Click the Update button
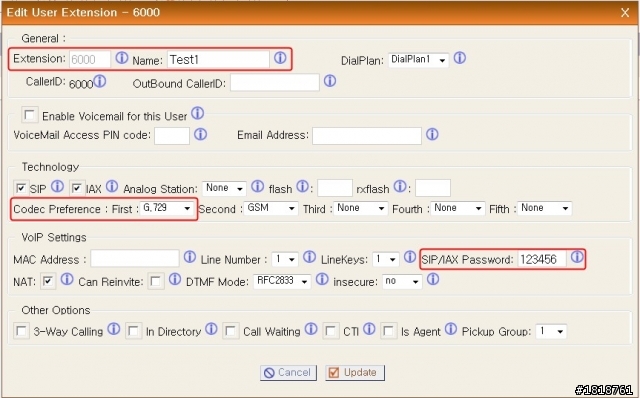This screenshot has height=398, width=640. [x=355, y=372]
